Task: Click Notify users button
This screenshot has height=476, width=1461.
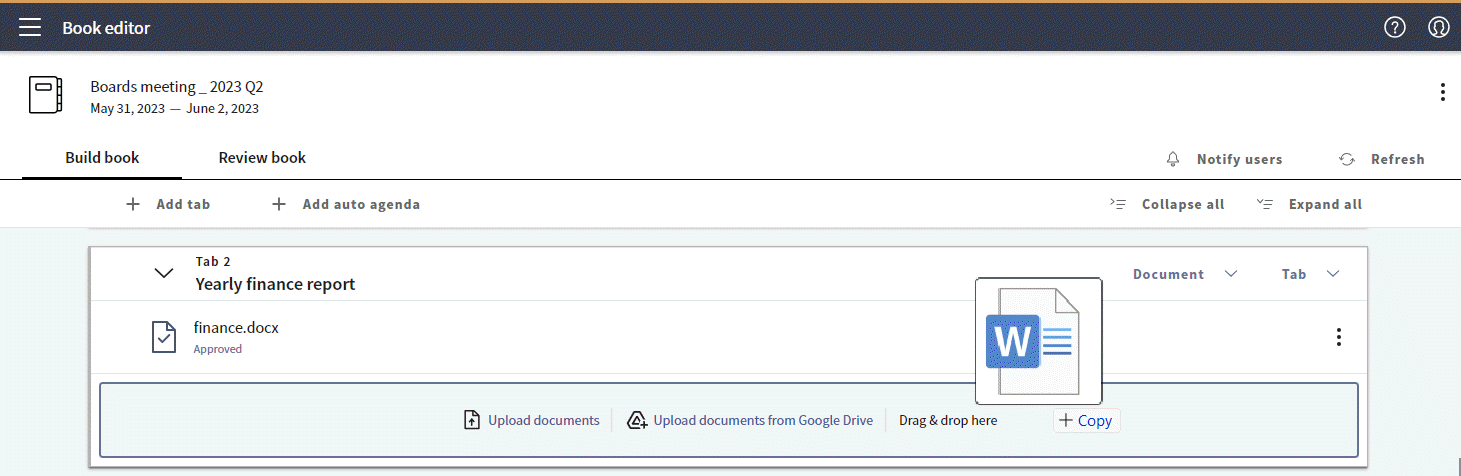Action: pos(1224,159)
